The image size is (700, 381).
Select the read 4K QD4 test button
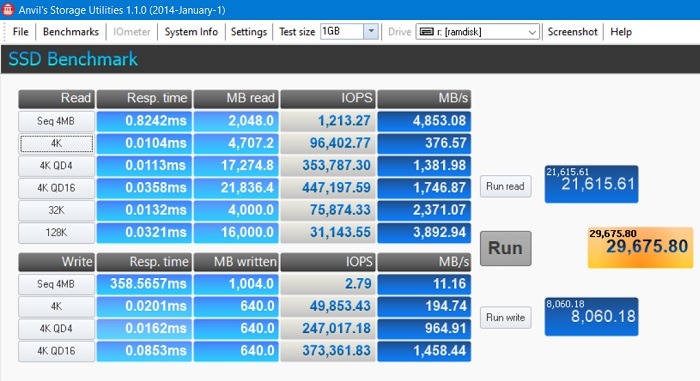point(56,166)
